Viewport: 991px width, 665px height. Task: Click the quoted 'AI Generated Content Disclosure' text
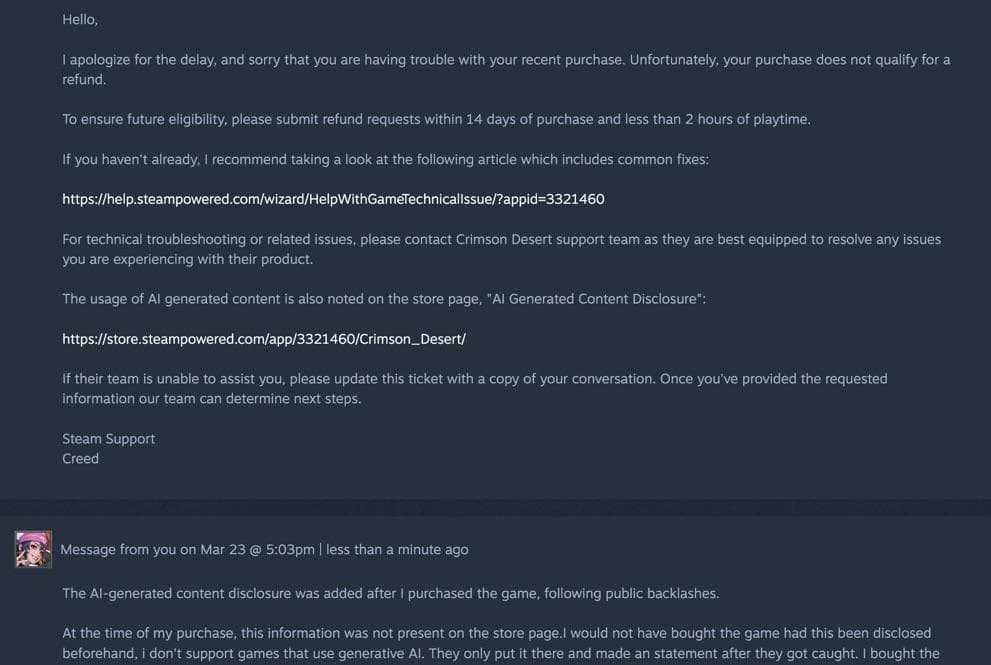coord(598,299)
